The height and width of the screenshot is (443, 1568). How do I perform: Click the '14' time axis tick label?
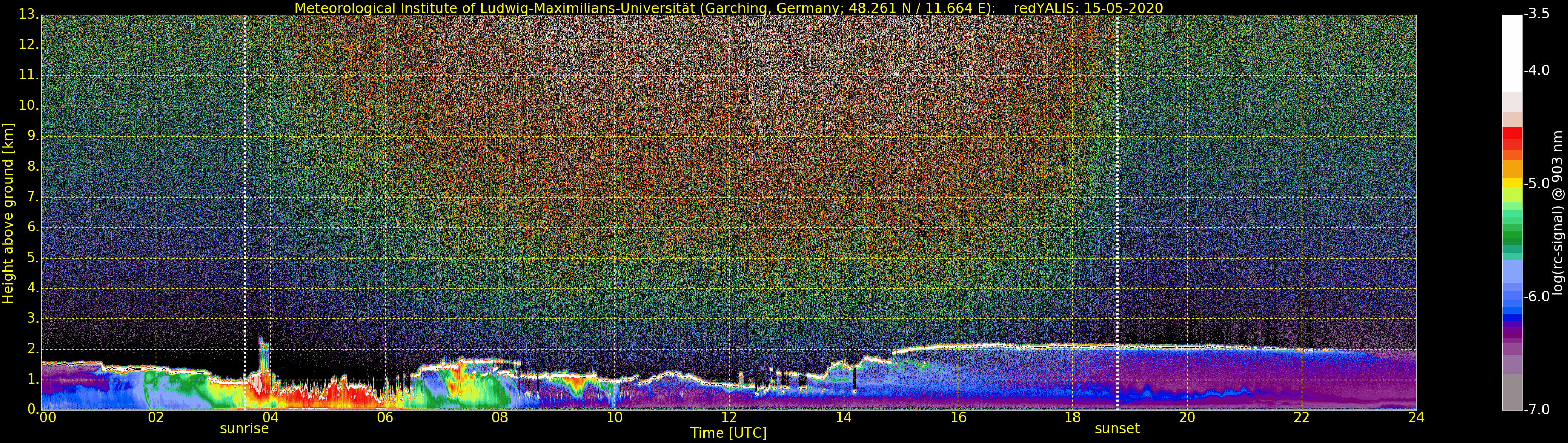pyautogui.click(x=844, y=417)
